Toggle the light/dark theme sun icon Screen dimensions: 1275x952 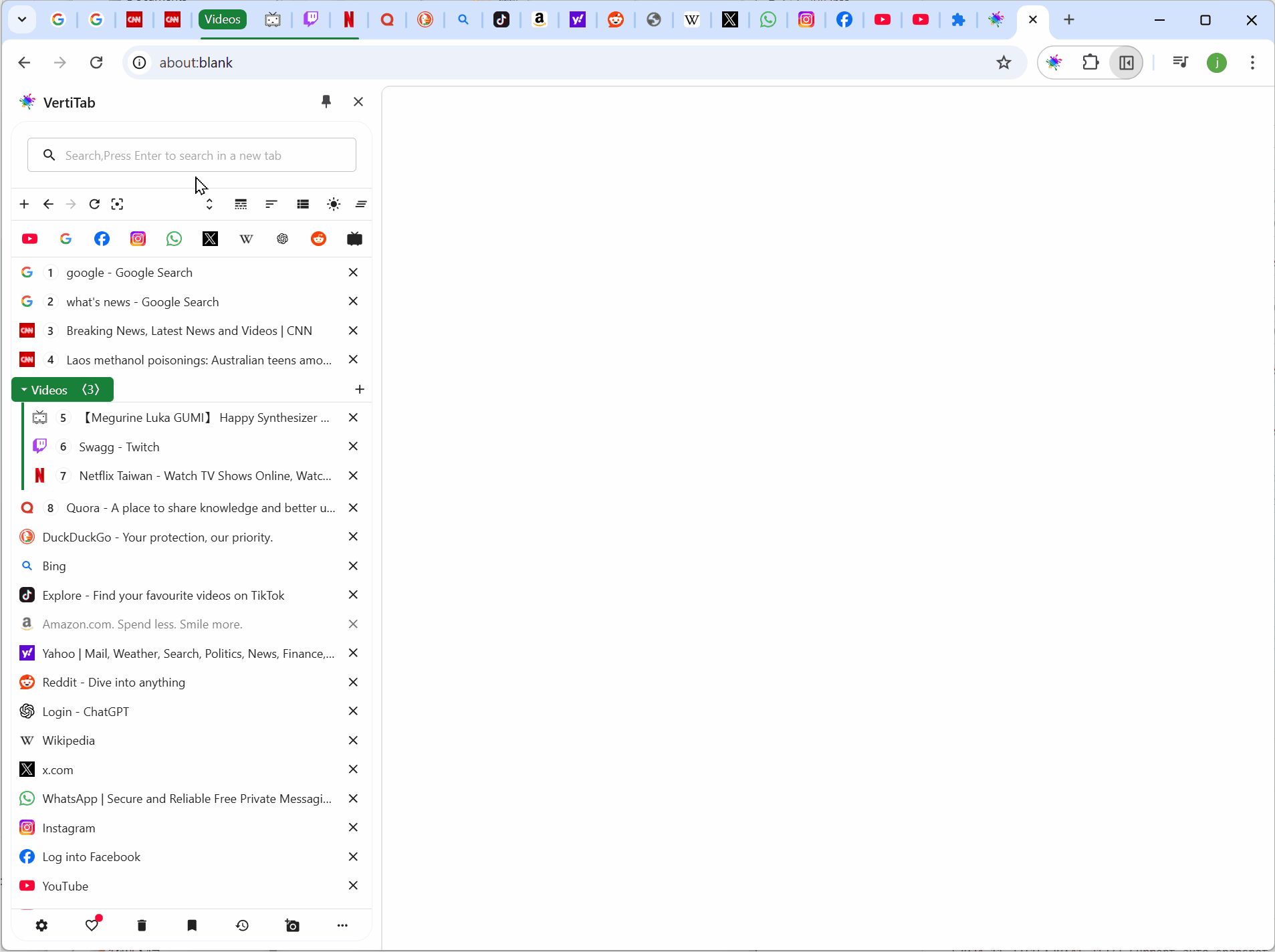[334, 204]
